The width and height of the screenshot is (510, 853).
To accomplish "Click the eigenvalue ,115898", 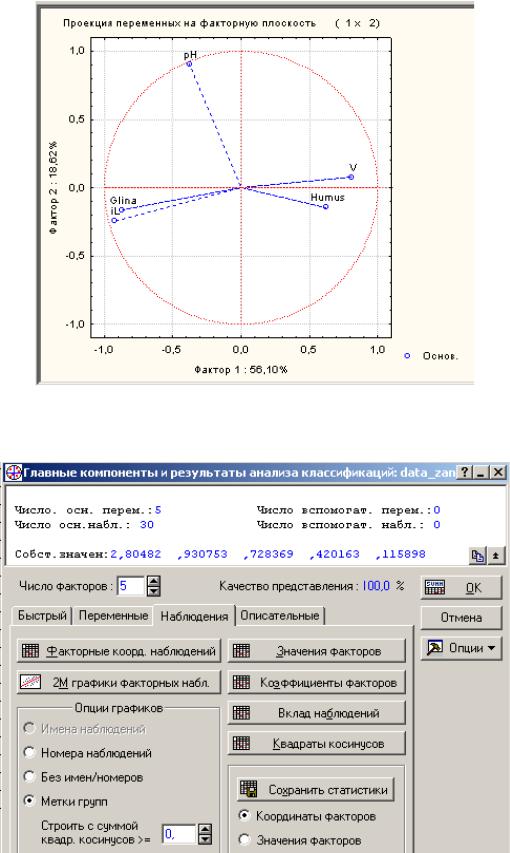I will pyautogui.click(x=401, y=554).
